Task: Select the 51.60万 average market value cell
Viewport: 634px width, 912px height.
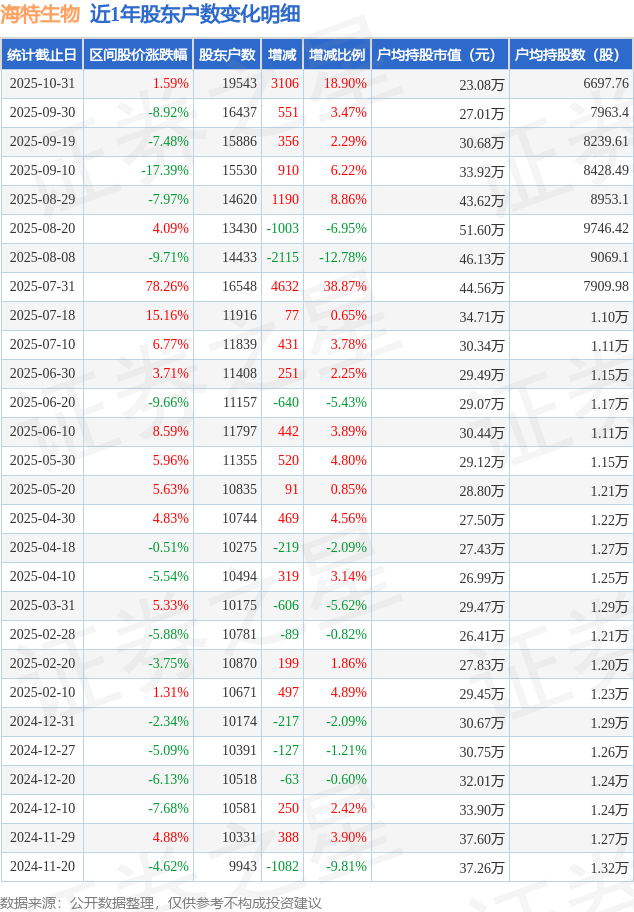Action: 481,229
